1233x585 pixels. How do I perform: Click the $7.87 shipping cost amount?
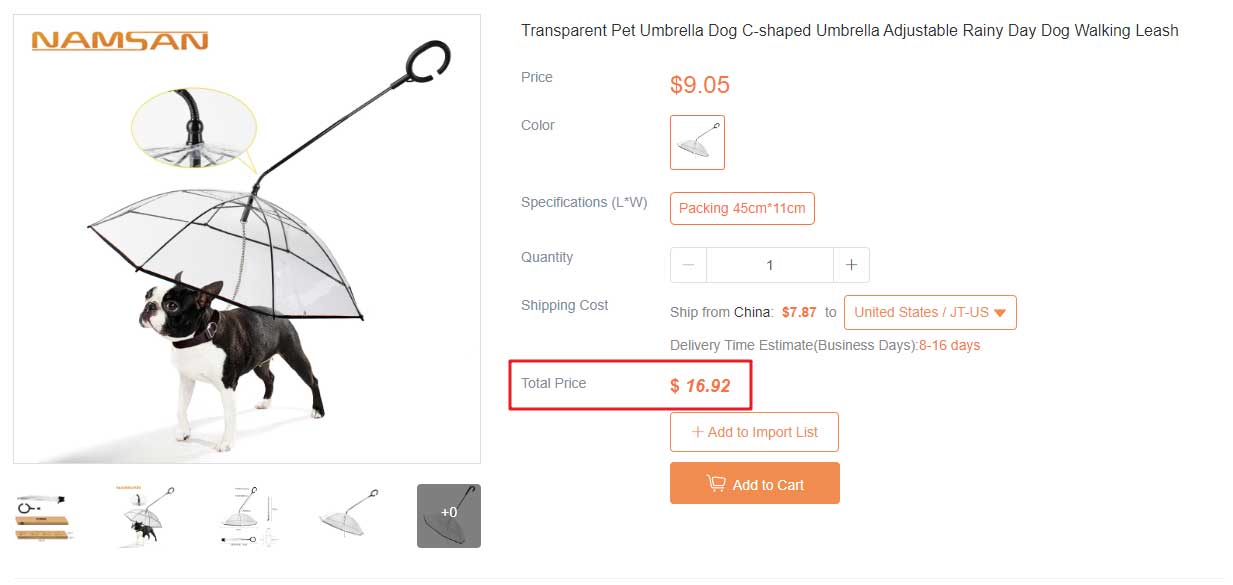[x=799, y=312]
